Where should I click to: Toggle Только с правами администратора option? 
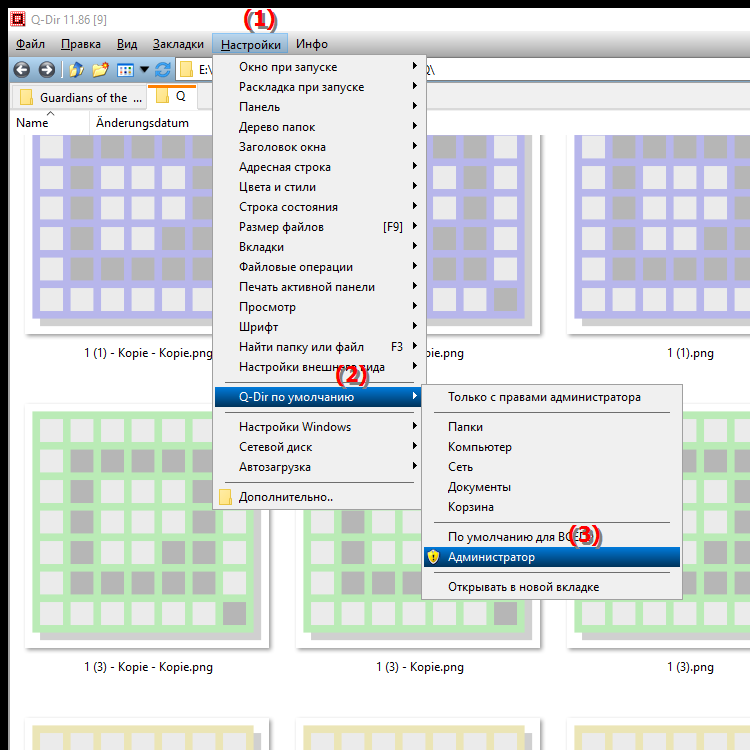tap(551, 397)
